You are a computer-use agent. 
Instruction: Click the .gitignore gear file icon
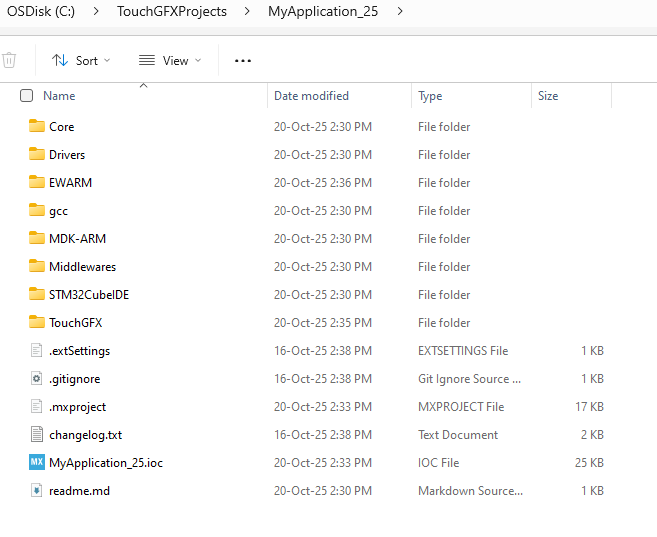pyautogui.click(x=36, y=378)
